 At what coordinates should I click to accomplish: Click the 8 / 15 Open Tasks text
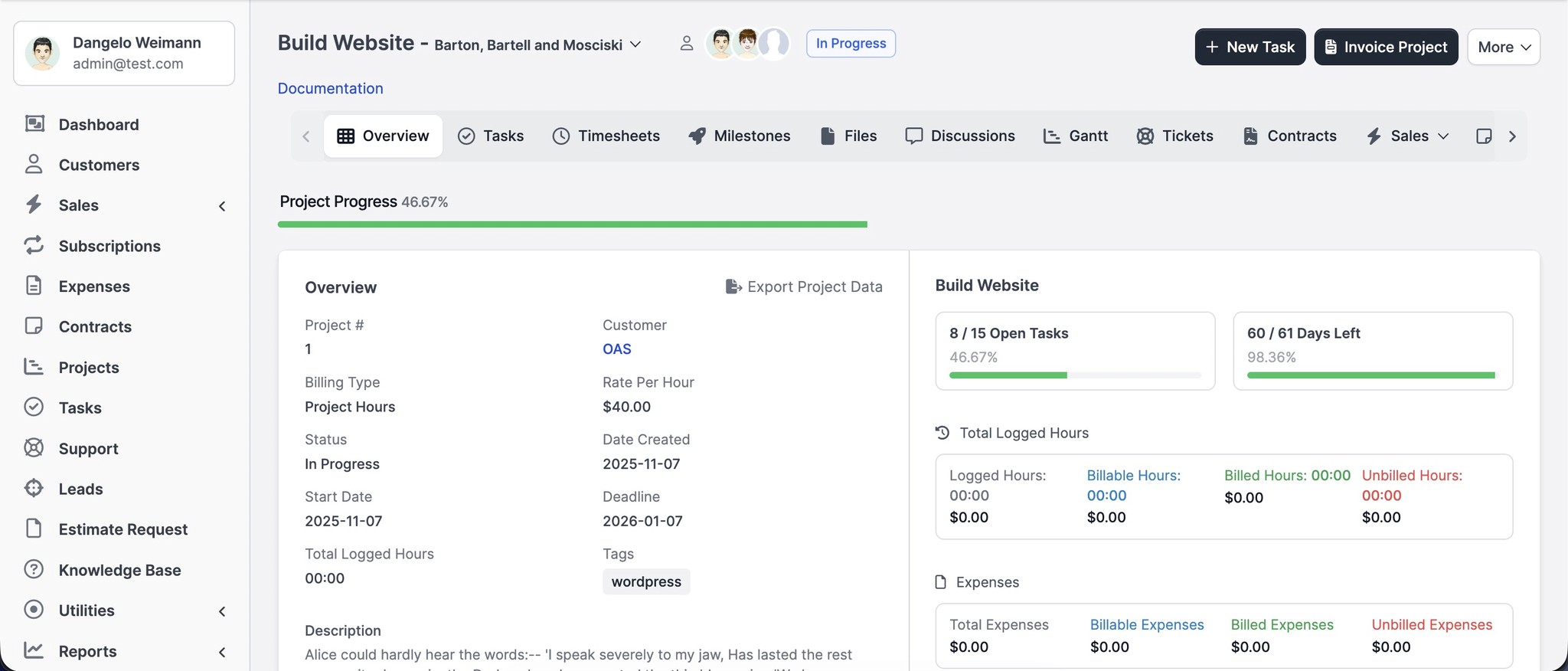[x=1009, y=333]
